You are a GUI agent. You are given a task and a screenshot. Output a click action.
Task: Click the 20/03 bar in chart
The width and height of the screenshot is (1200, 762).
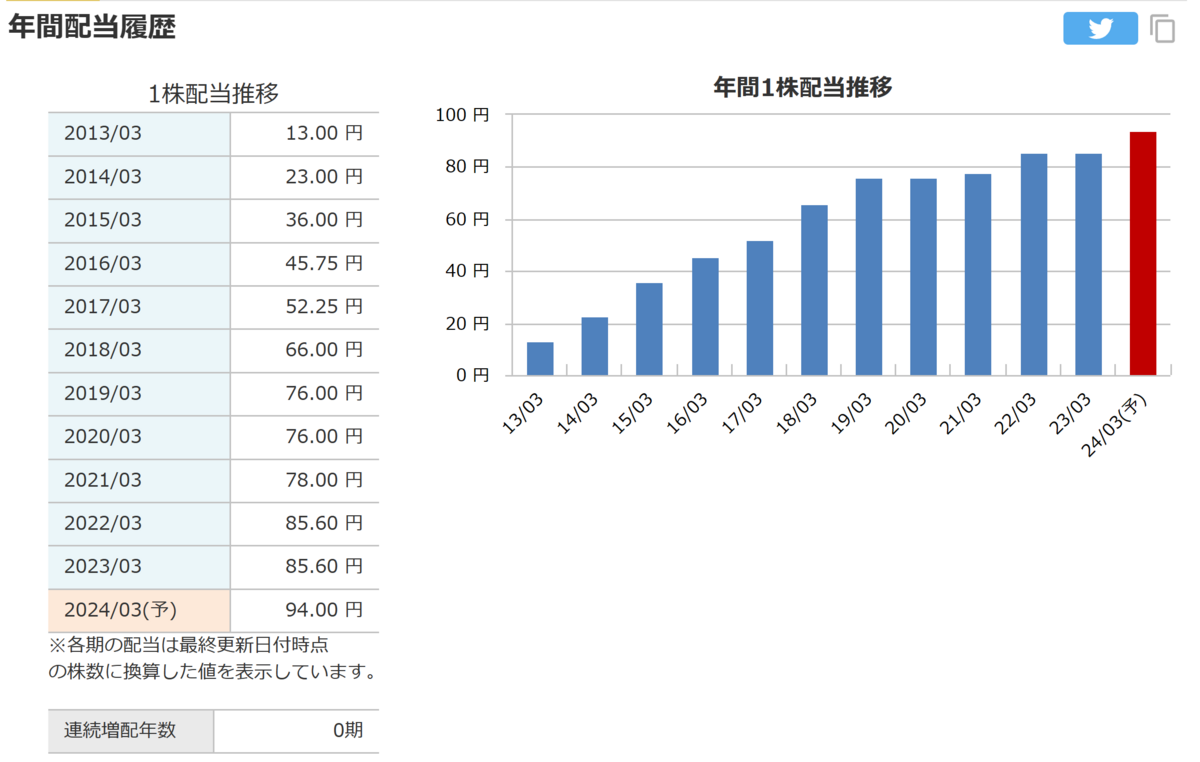[924, 277]
